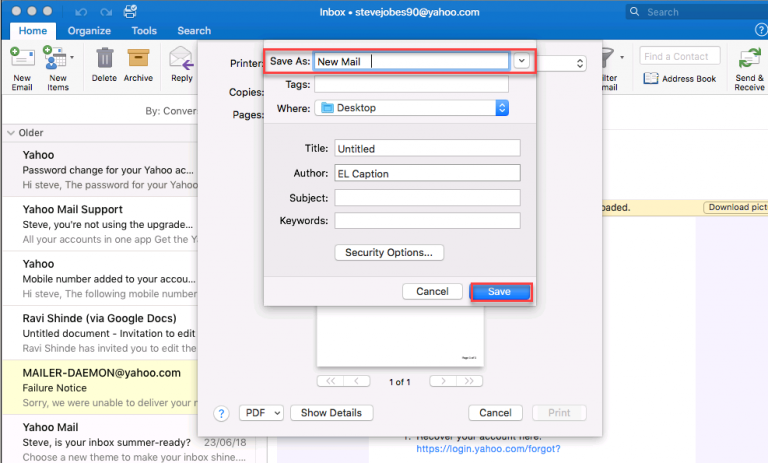Cancel the Save As dialog
The width and height of the screenshot is (768, 463).
tap(432, 292)
